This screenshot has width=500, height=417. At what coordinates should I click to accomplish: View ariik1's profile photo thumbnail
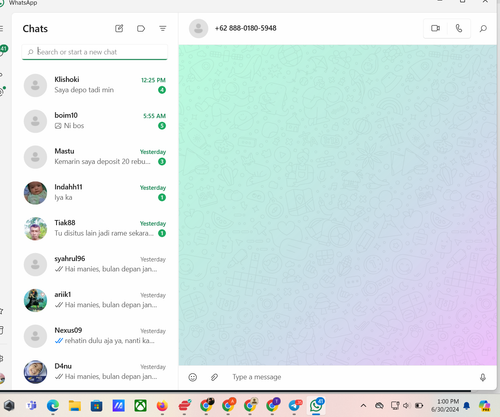[x=35, y=300]
